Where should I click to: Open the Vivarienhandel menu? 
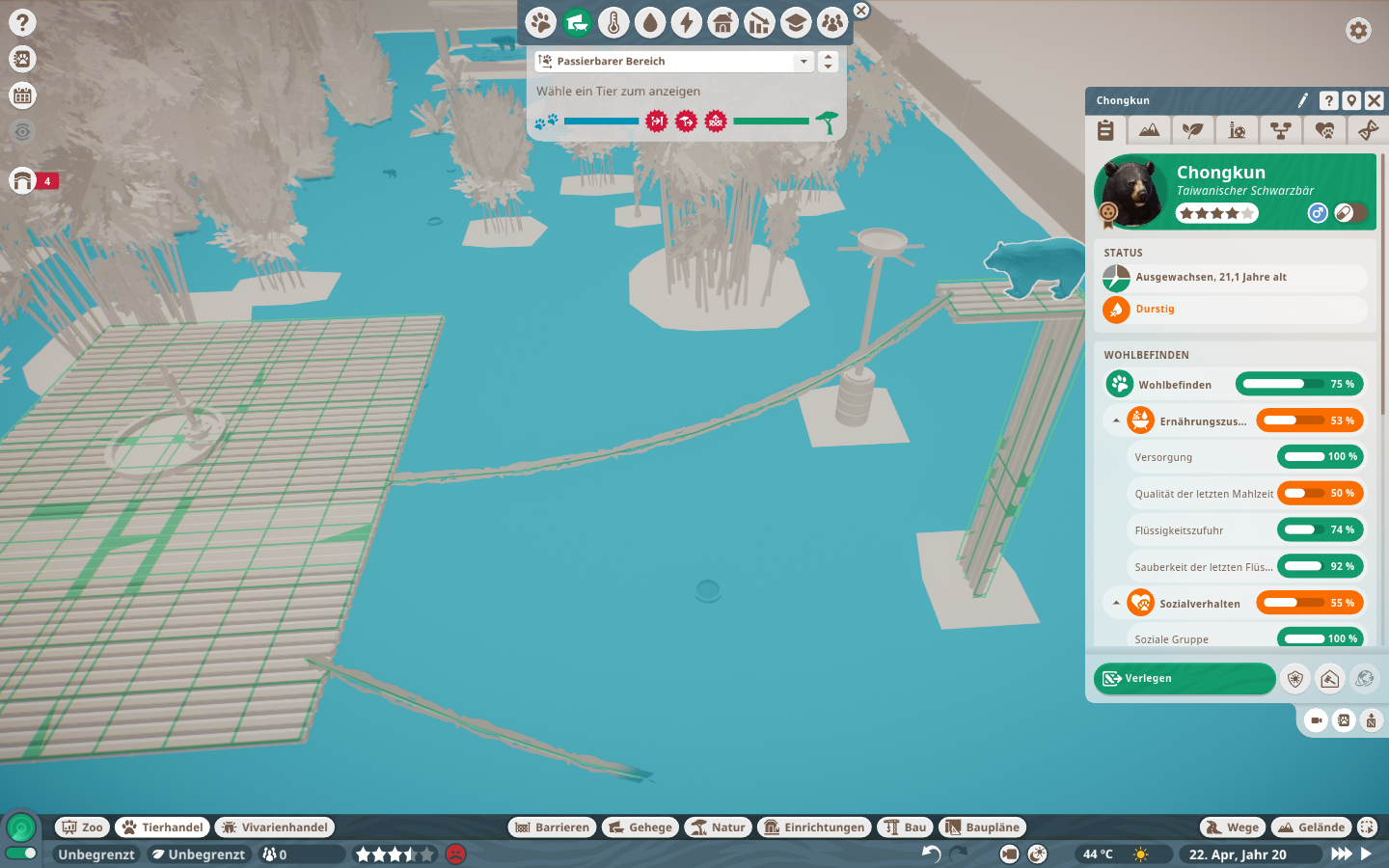pyautogui.click(x=275, y=827)
